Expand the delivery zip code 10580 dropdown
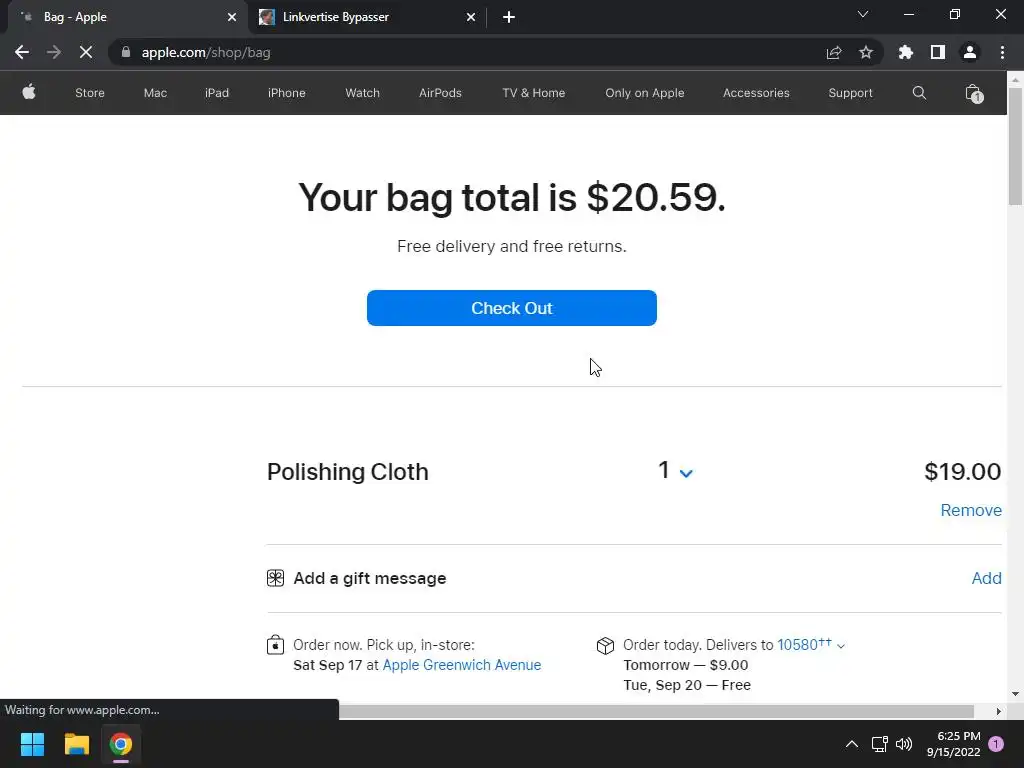1024x768 pixels. click(811, 645)
